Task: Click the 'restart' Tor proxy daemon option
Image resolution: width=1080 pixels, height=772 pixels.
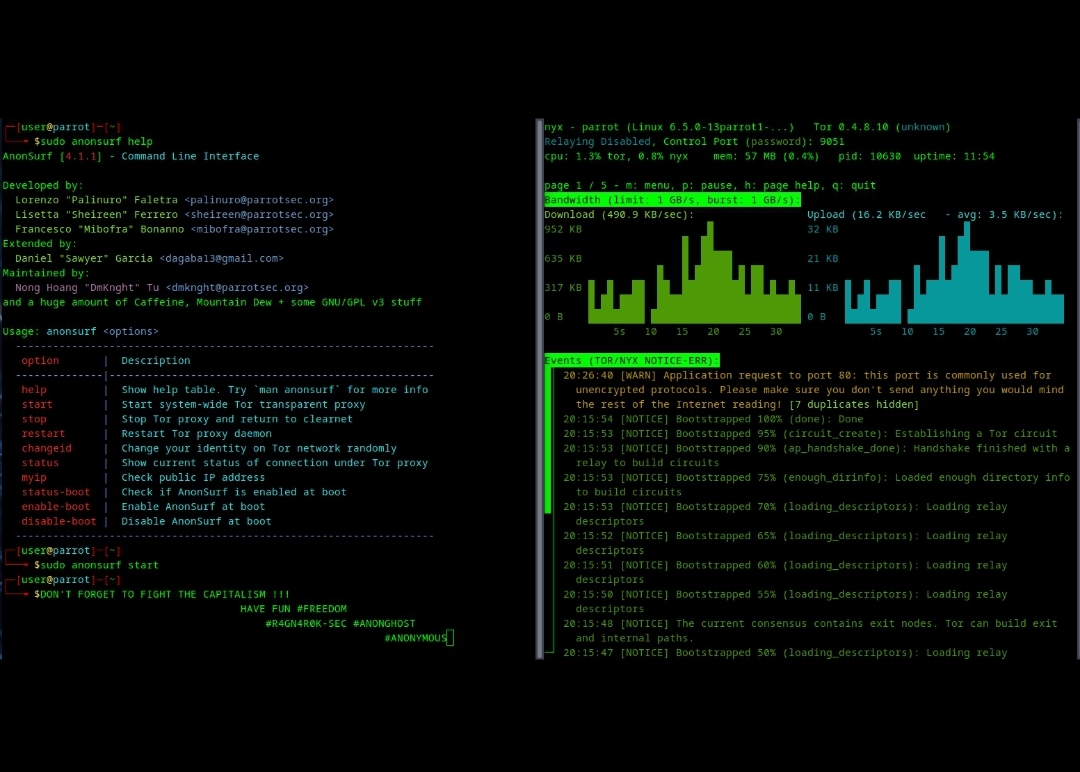Action: (45, 433)
